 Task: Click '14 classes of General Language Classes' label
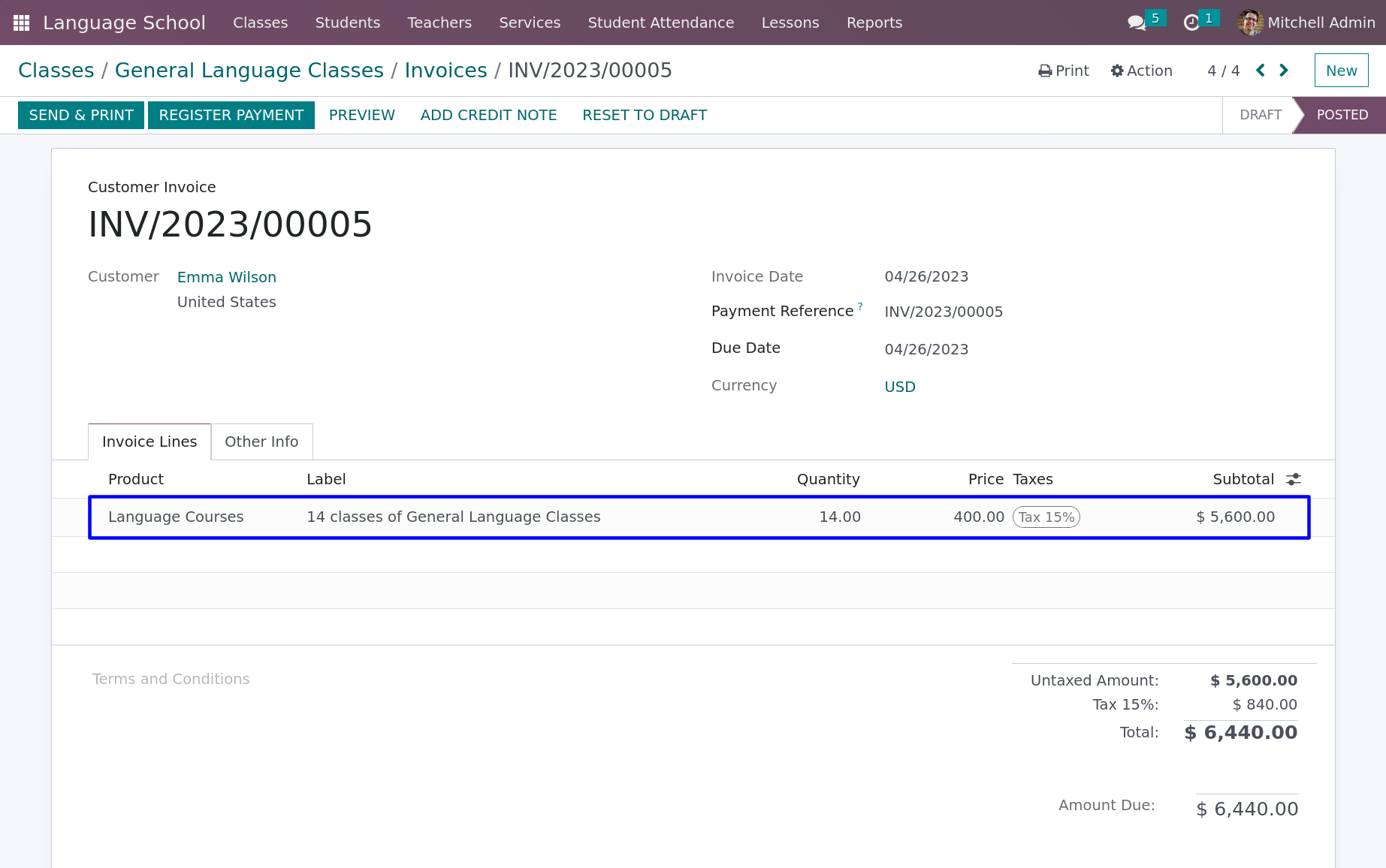point(454,517)
